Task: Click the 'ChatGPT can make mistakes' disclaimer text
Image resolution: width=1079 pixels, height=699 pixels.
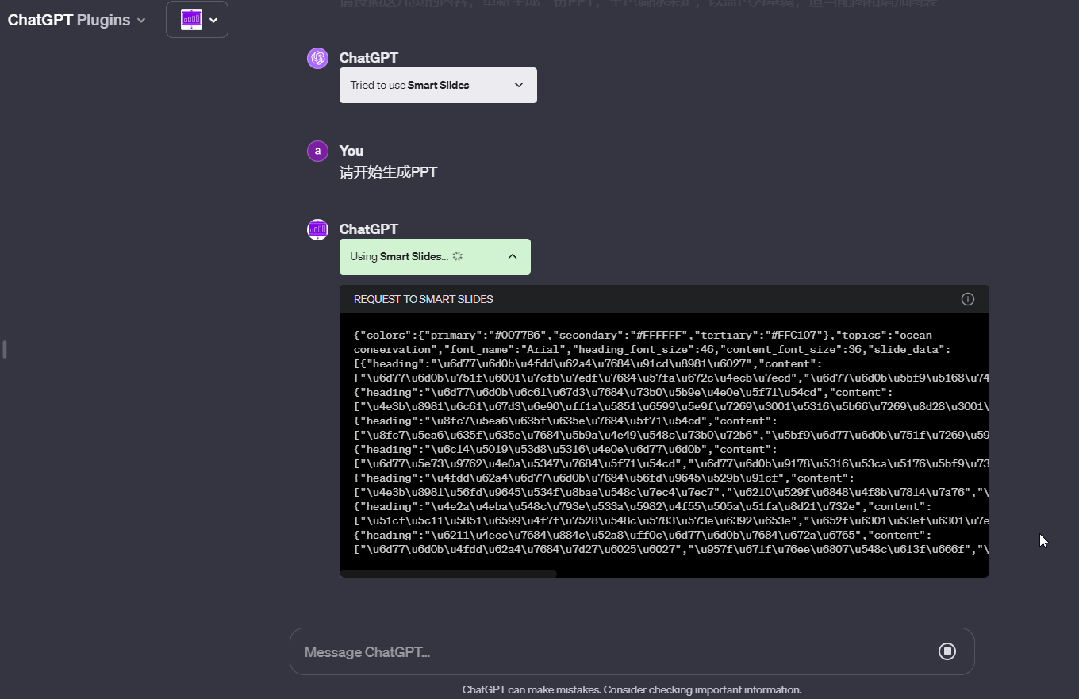Action: coord(632,689)
